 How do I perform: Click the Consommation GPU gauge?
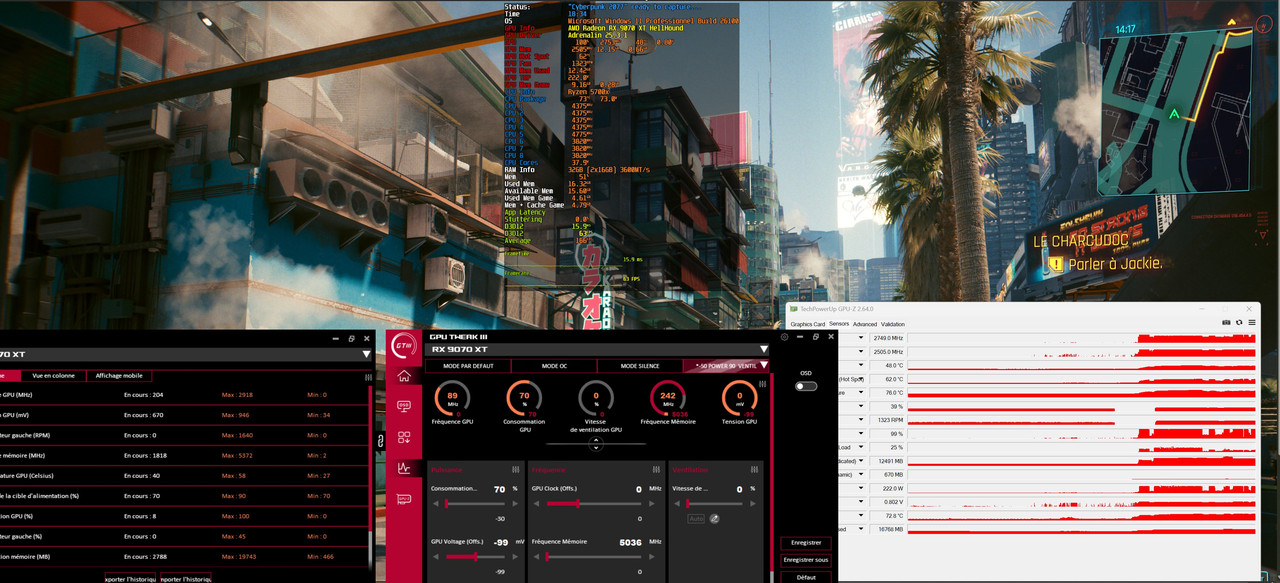524,398
